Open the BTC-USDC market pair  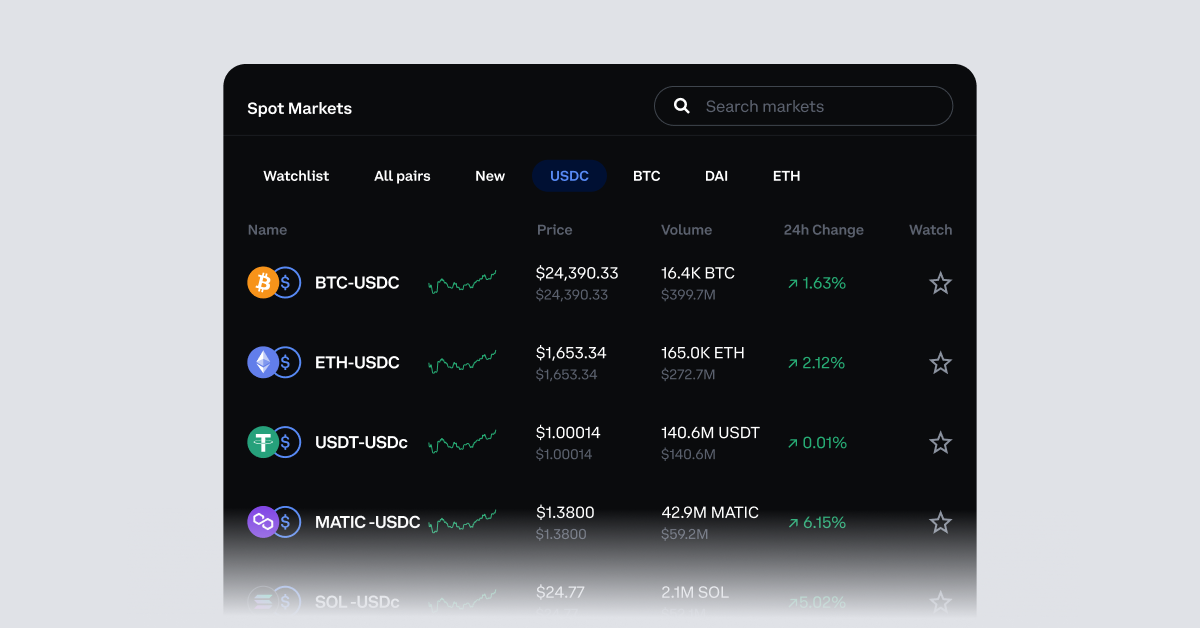[x=357, y=282]
